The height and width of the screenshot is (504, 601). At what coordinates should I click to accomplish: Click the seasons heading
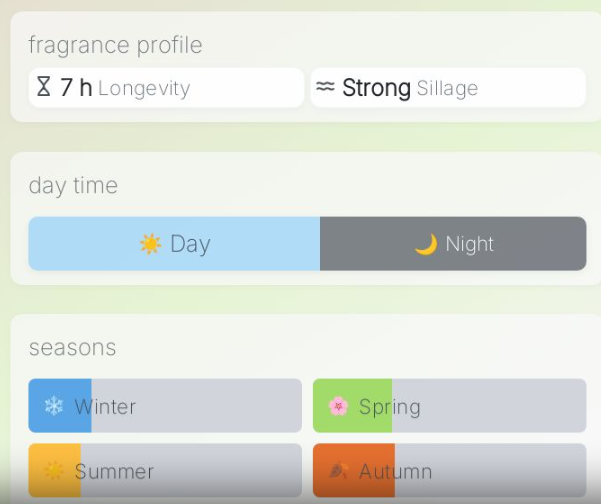72,347
